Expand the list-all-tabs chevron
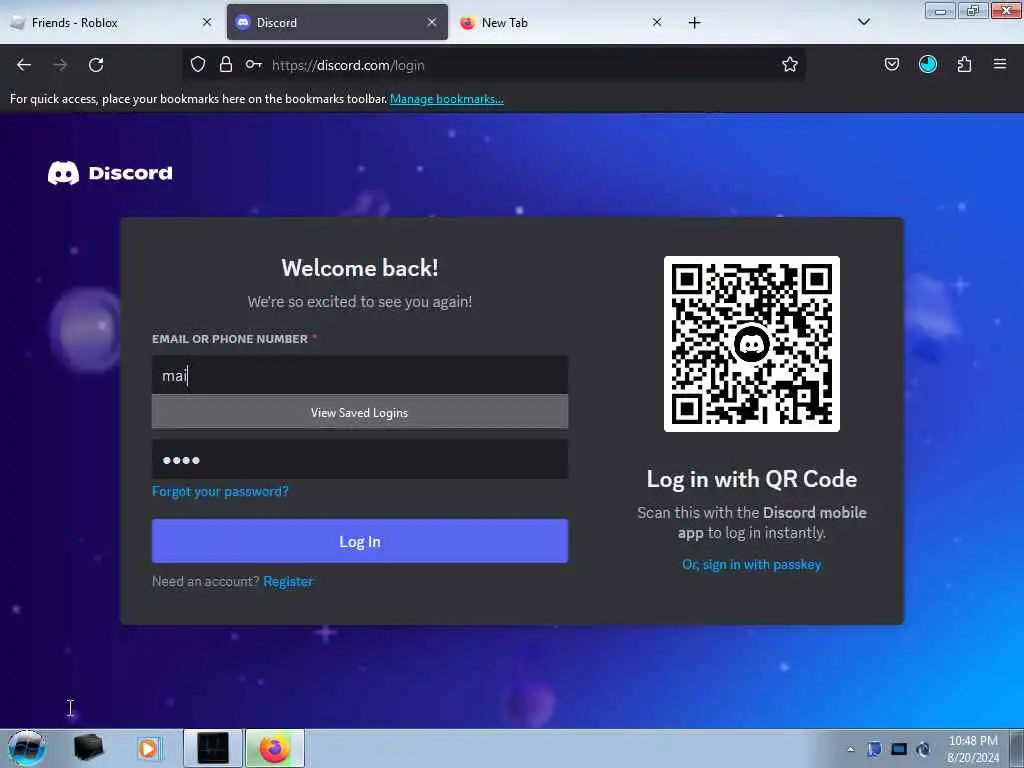 pos(863,22)
